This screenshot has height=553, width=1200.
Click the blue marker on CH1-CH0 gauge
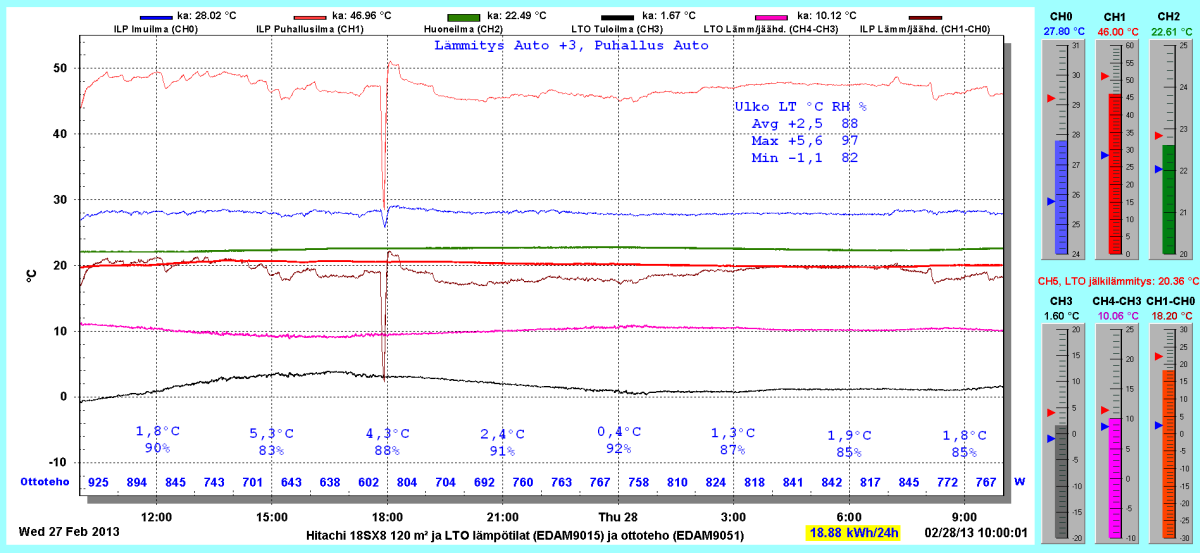point(1158,425)
